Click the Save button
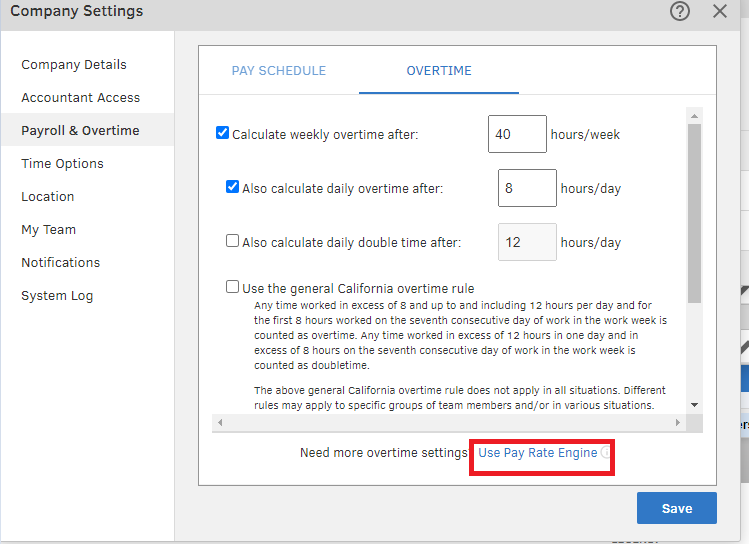Viewport: 749px width, 544px height. (677, 508)
